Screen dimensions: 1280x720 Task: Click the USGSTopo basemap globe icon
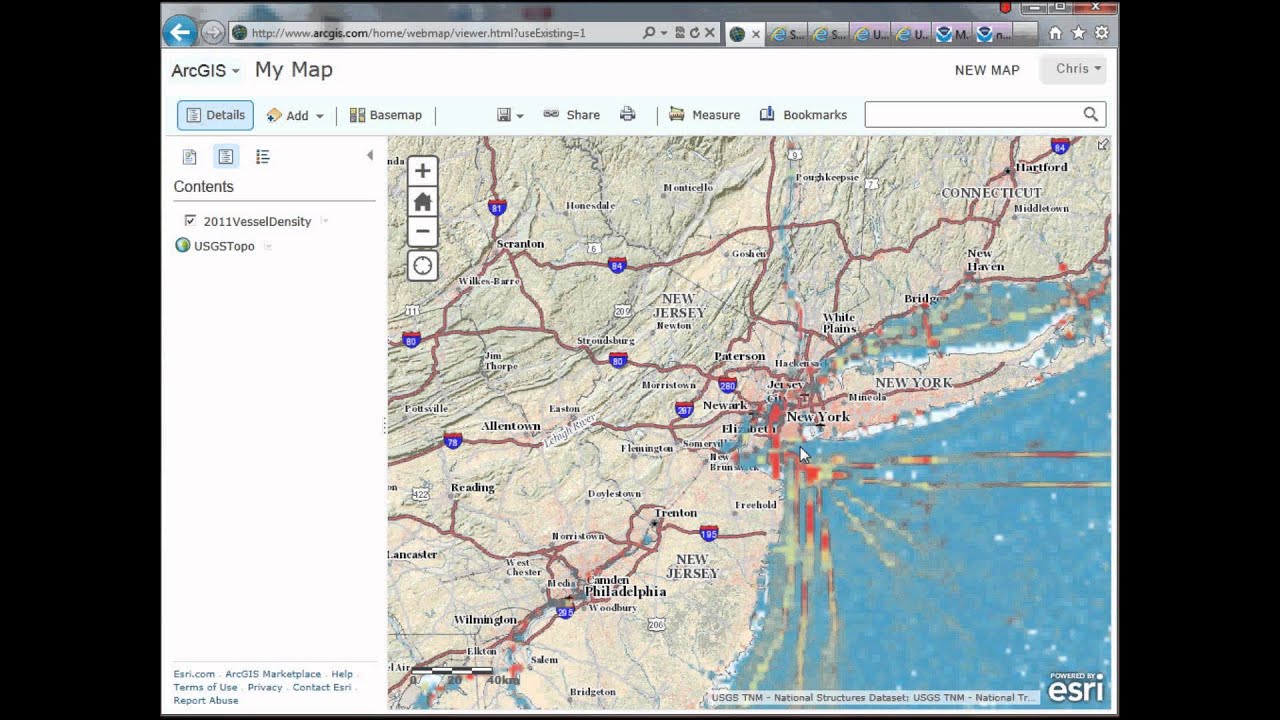183,245
